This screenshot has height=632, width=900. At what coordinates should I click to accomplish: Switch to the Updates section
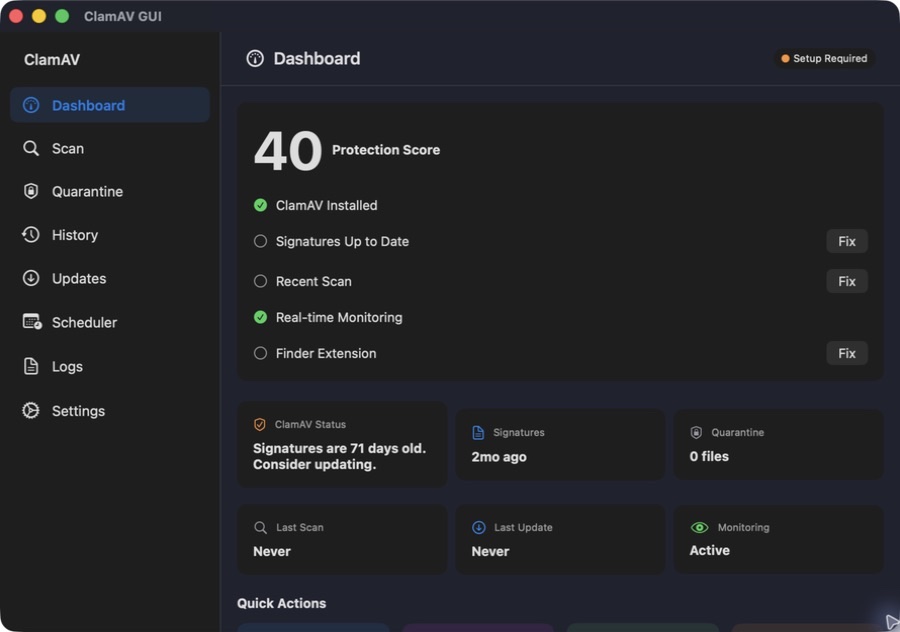pos(110,278)
